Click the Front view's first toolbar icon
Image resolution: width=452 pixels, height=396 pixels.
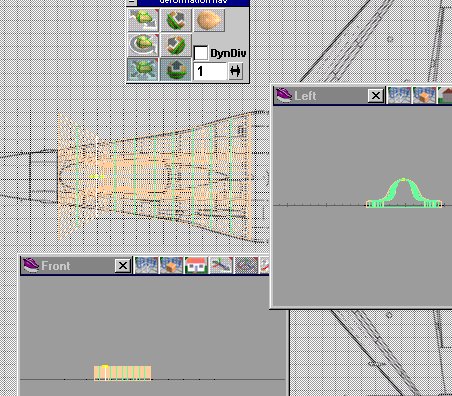pyautogui.click(x=146, y=265)
